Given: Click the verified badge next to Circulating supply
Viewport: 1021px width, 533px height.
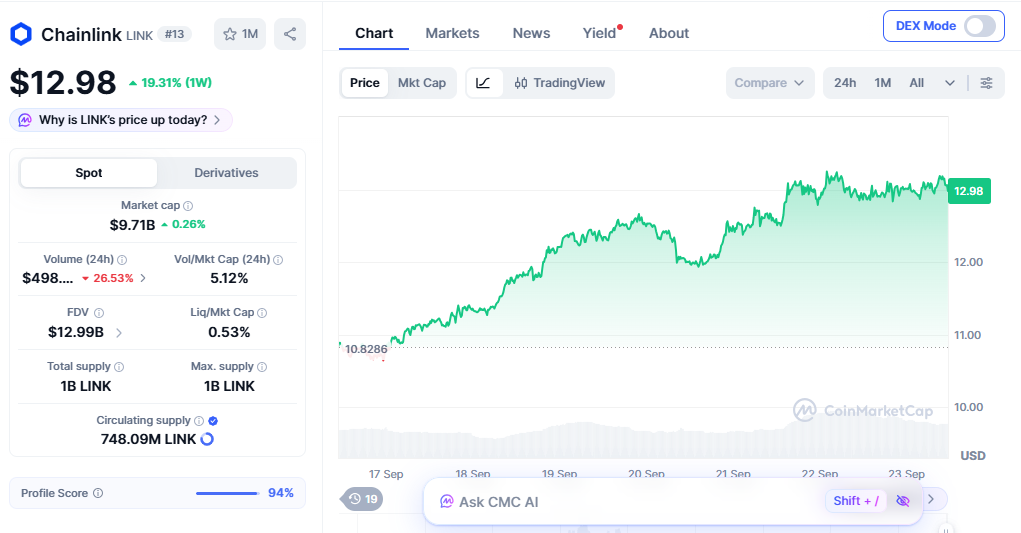Looking at the screenshot, I should 213,421.
